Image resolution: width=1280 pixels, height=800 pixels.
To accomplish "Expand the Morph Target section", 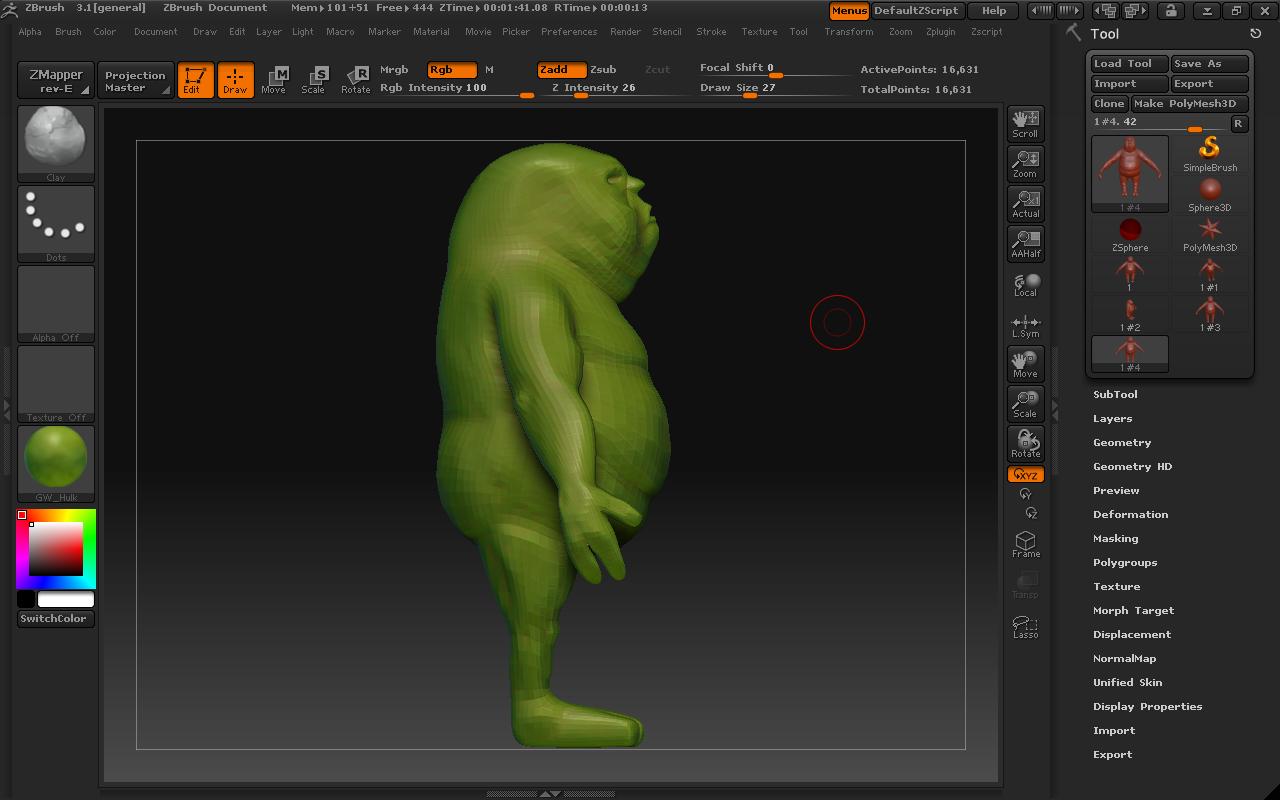I will (1133, 610).
